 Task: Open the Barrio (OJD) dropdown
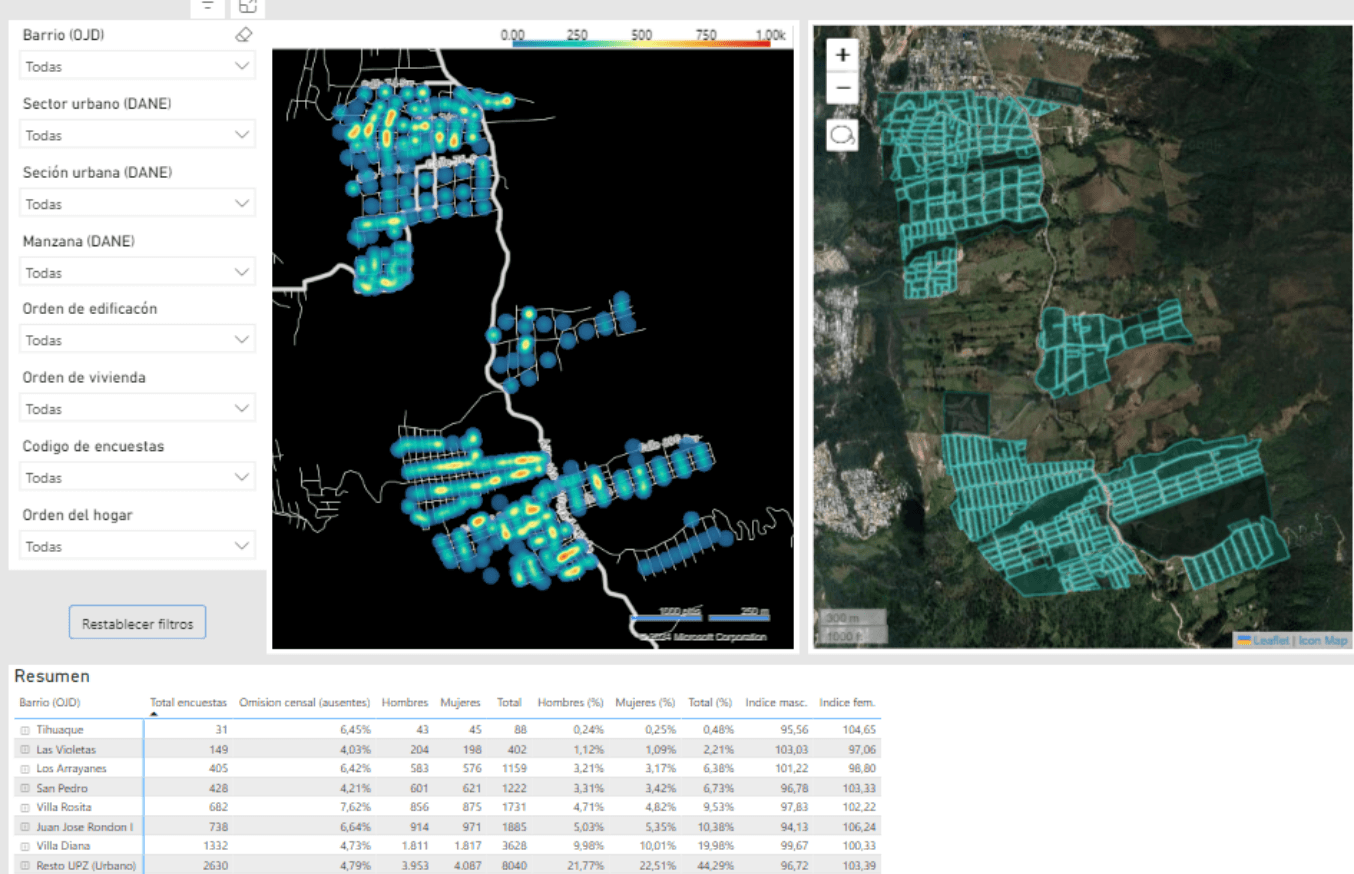click(137, 66)
